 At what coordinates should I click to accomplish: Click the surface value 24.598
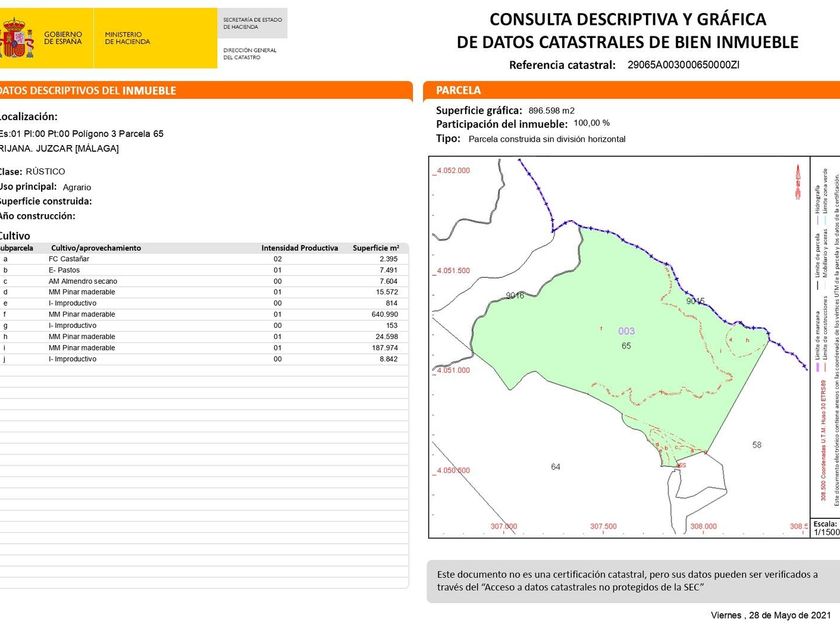387,337
